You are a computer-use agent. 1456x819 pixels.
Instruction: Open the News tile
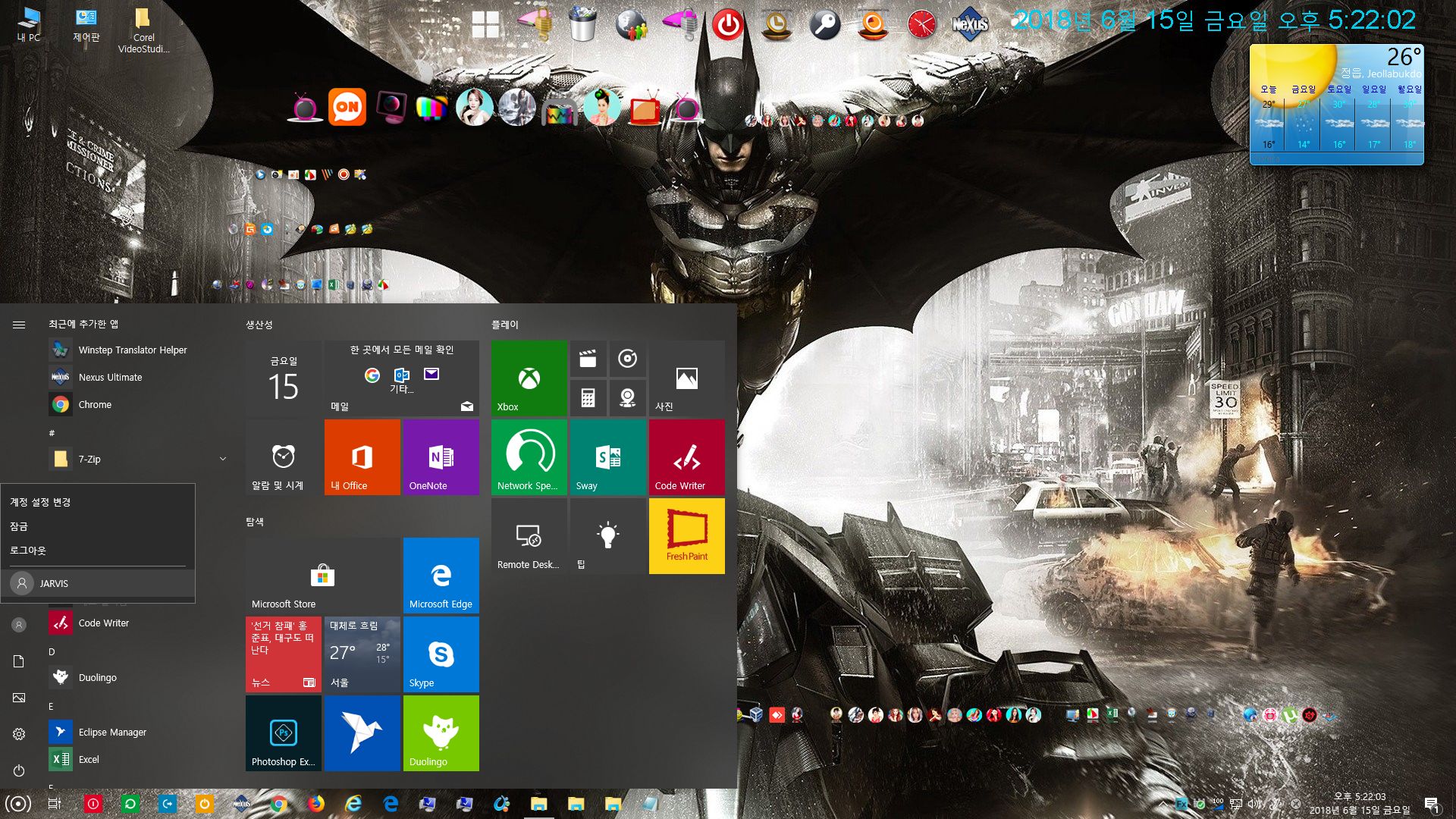pyautogui.click(x=283, y=654)
